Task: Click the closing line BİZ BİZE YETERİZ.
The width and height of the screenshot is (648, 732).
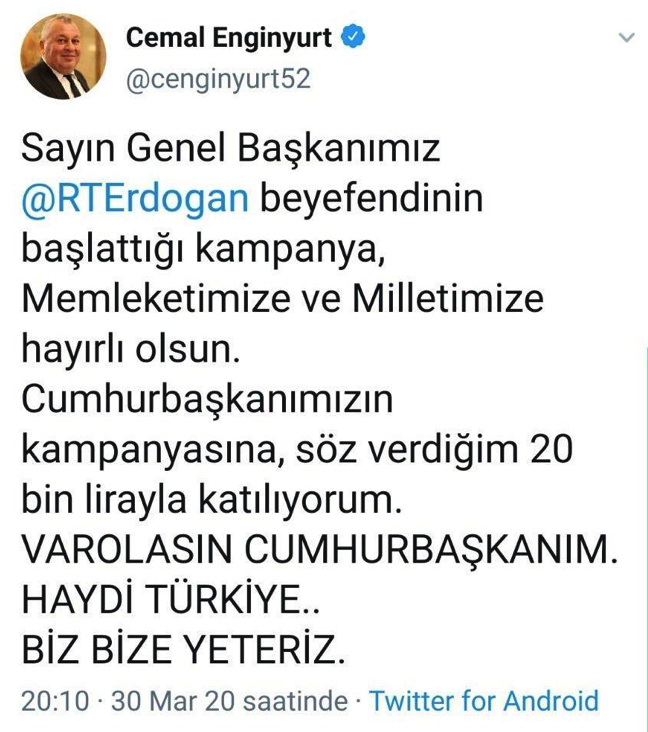Action: click(183, 649)
